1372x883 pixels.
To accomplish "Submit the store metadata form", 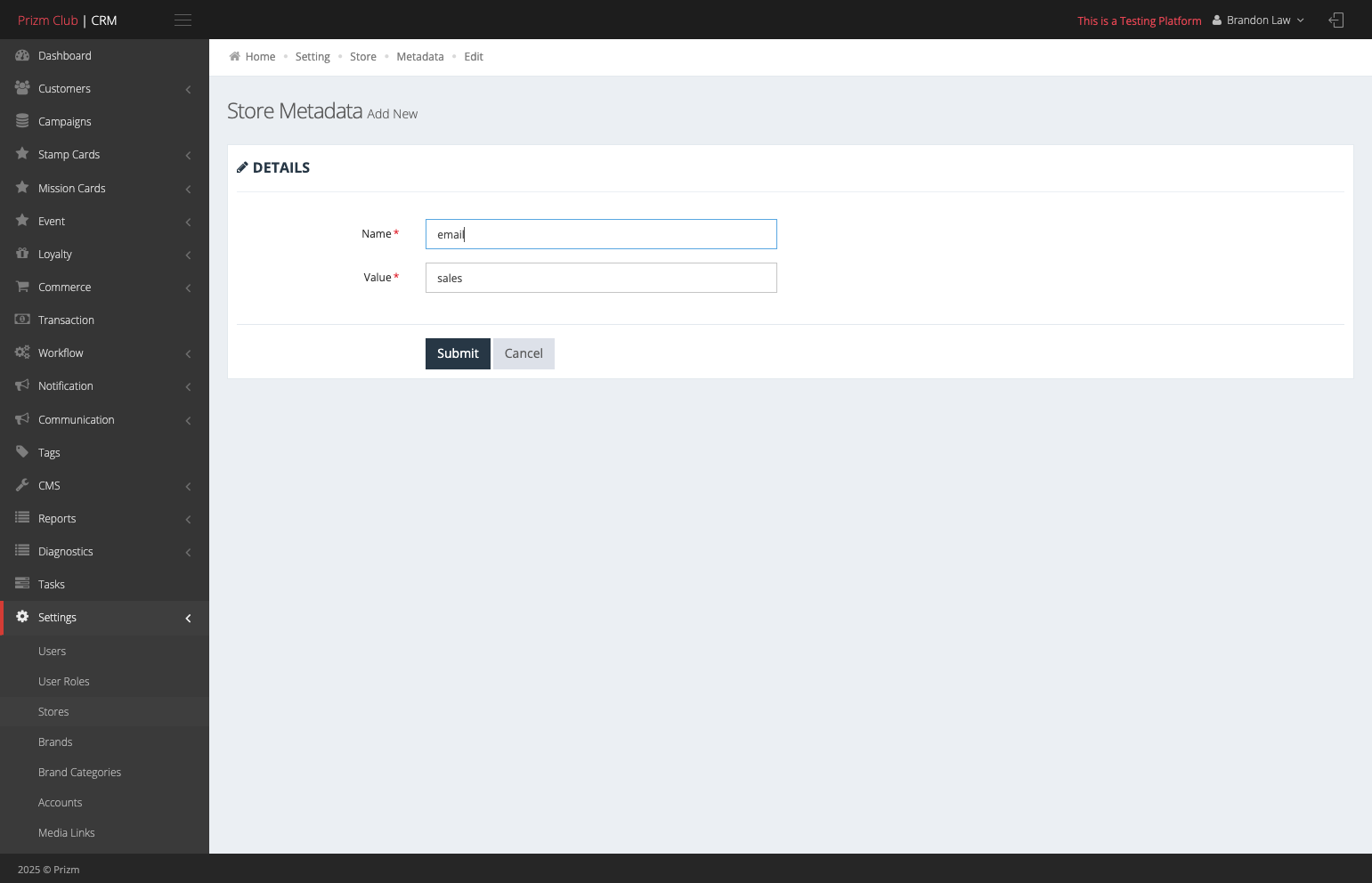I will tap(458, 353).
